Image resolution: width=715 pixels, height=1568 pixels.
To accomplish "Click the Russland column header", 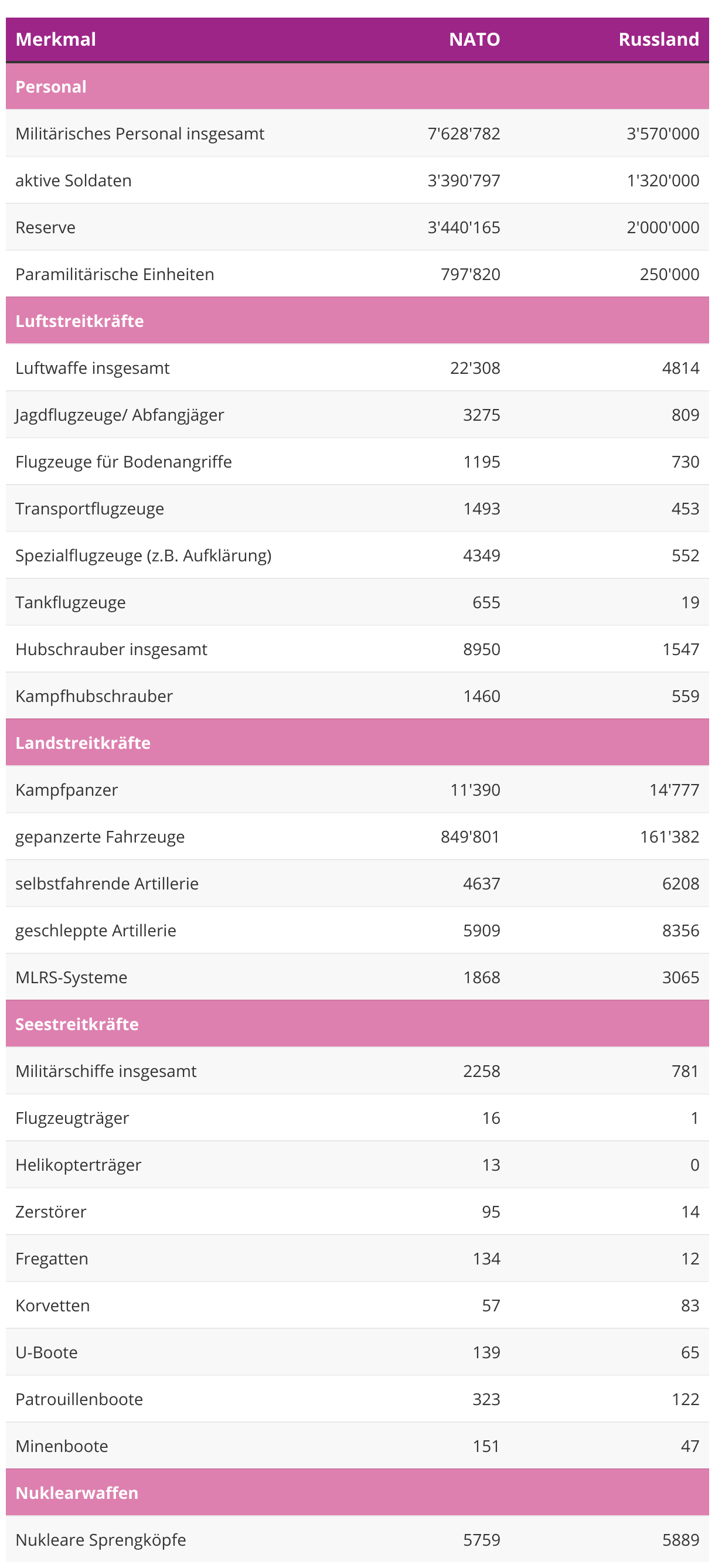I will point(658,40).
